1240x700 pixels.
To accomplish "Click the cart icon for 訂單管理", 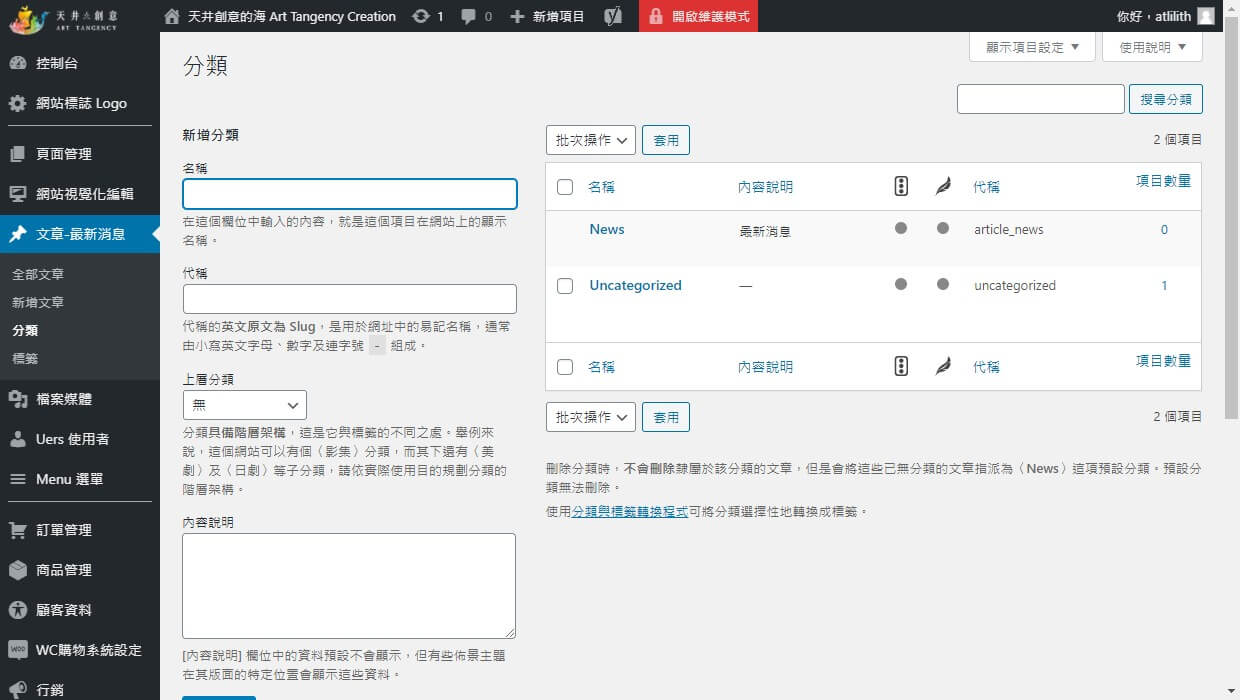I will click(17, 530).
